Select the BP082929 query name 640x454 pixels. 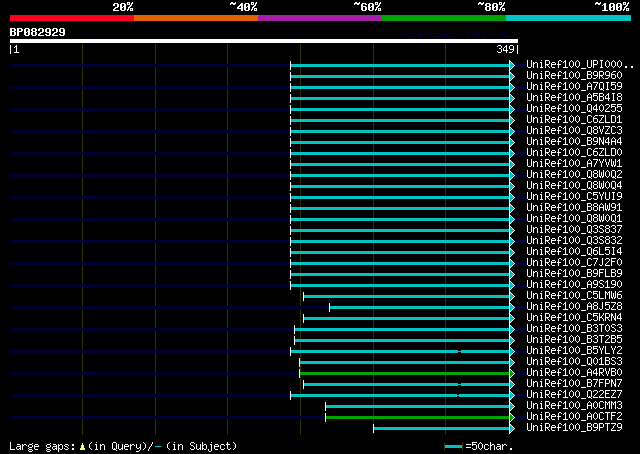click(x=38, y=32)
